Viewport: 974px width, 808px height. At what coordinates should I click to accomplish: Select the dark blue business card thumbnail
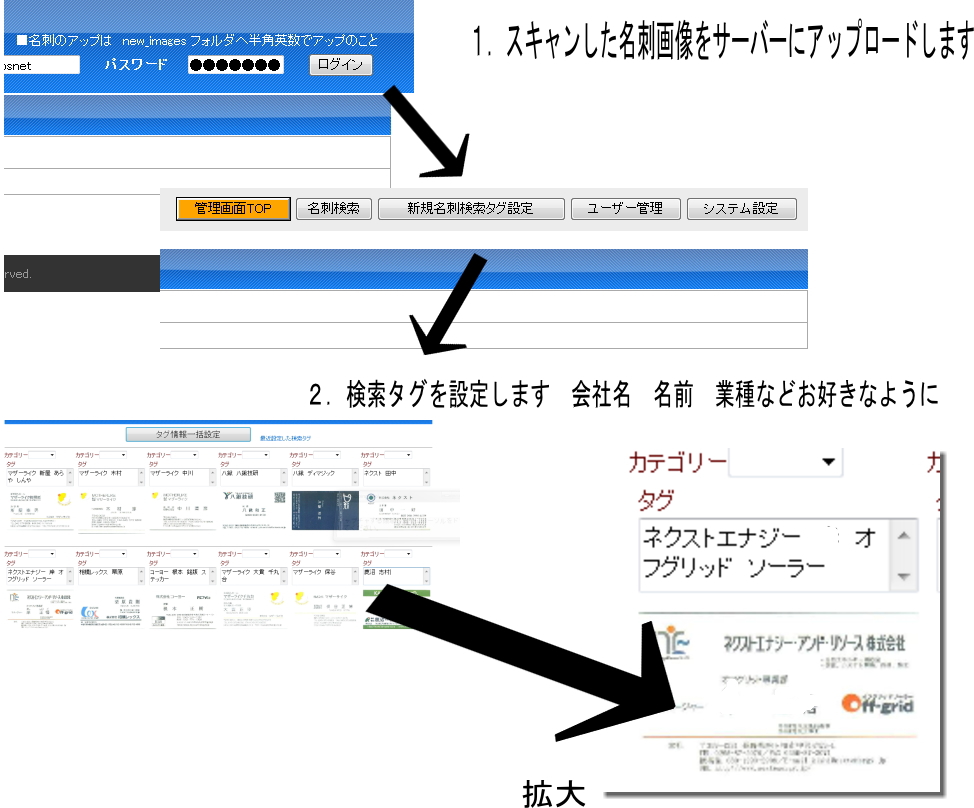coord(325,511)
